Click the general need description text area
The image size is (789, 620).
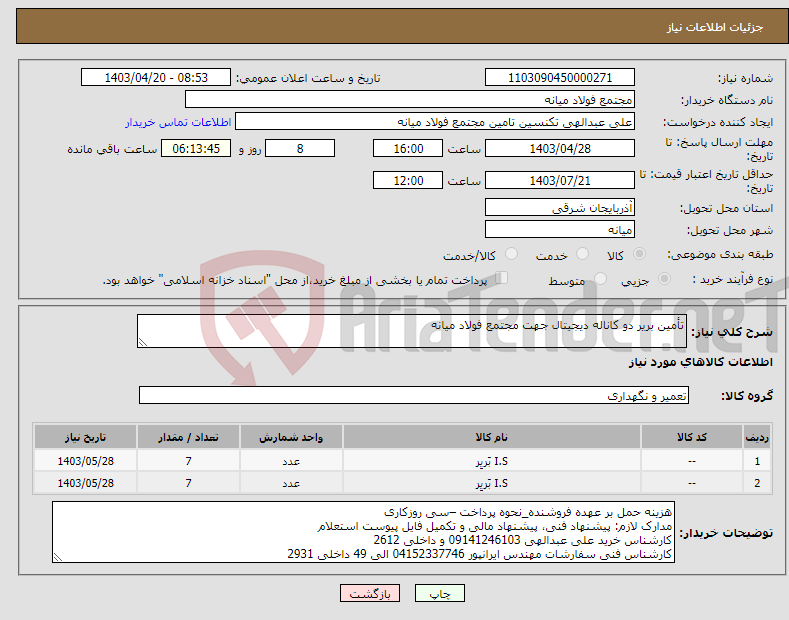[x=412, y=331]
